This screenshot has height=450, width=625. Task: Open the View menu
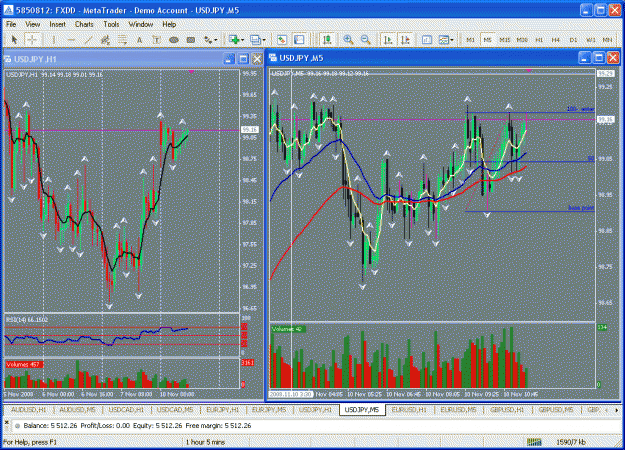tap(33, 24)
